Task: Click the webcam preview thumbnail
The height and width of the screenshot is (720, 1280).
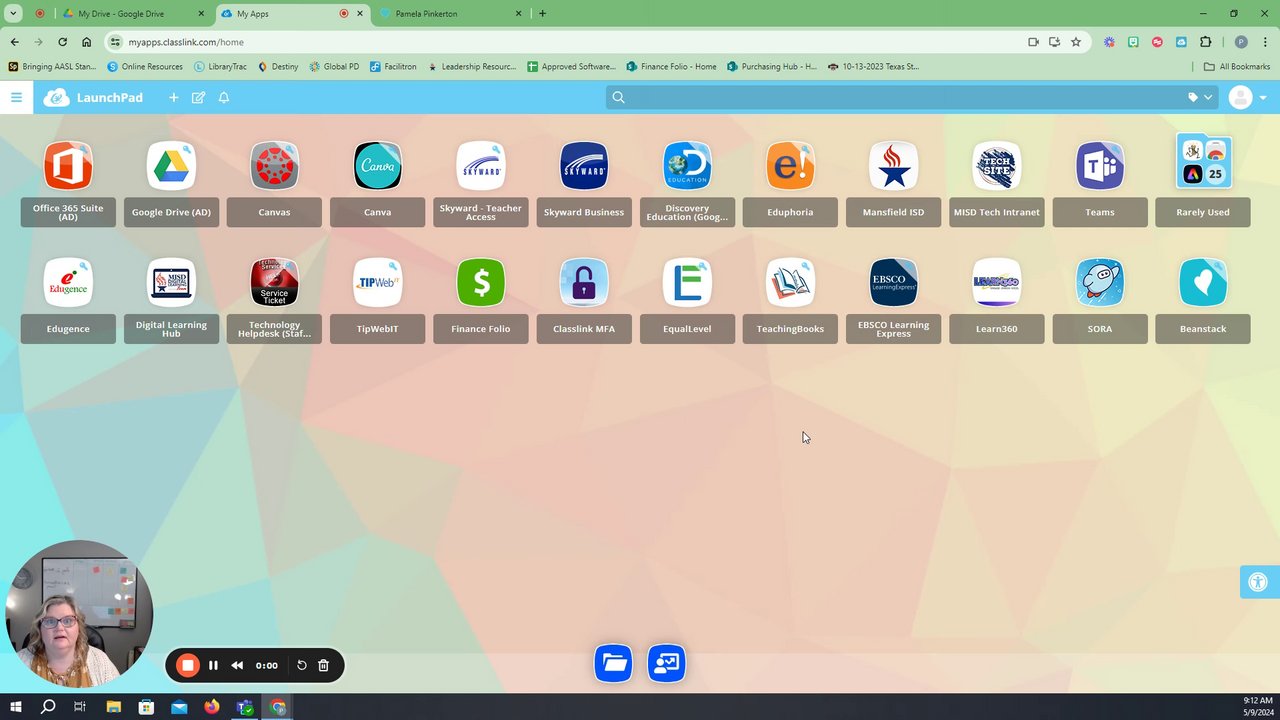Action: 79,614
